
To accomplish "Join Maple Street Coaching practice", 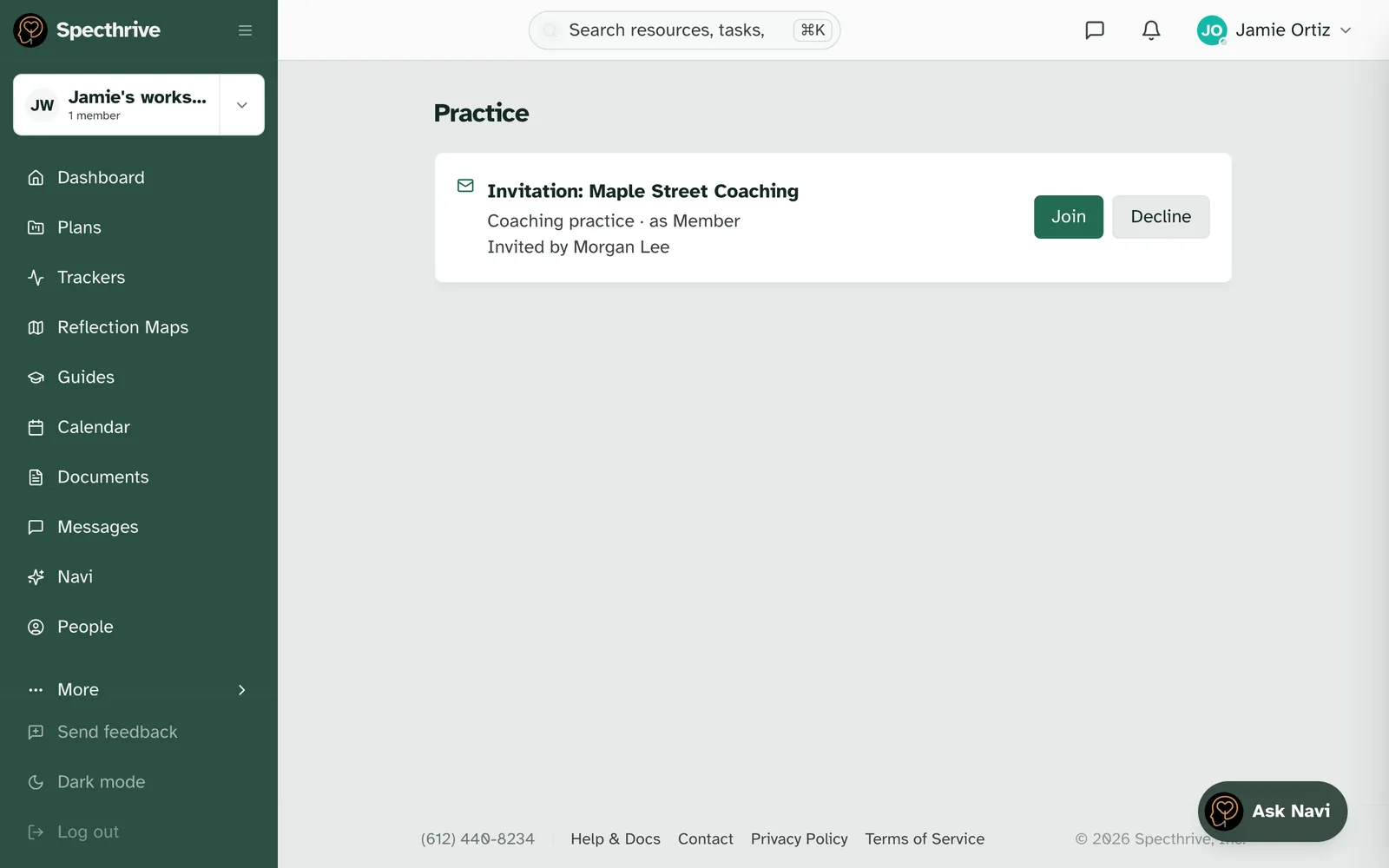I will click(1069, 217).
